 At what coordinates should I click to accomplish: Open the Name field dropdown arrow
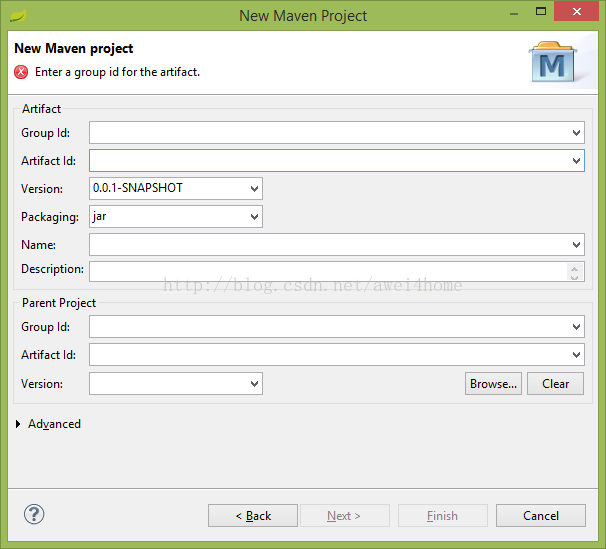tap(576, 245)
